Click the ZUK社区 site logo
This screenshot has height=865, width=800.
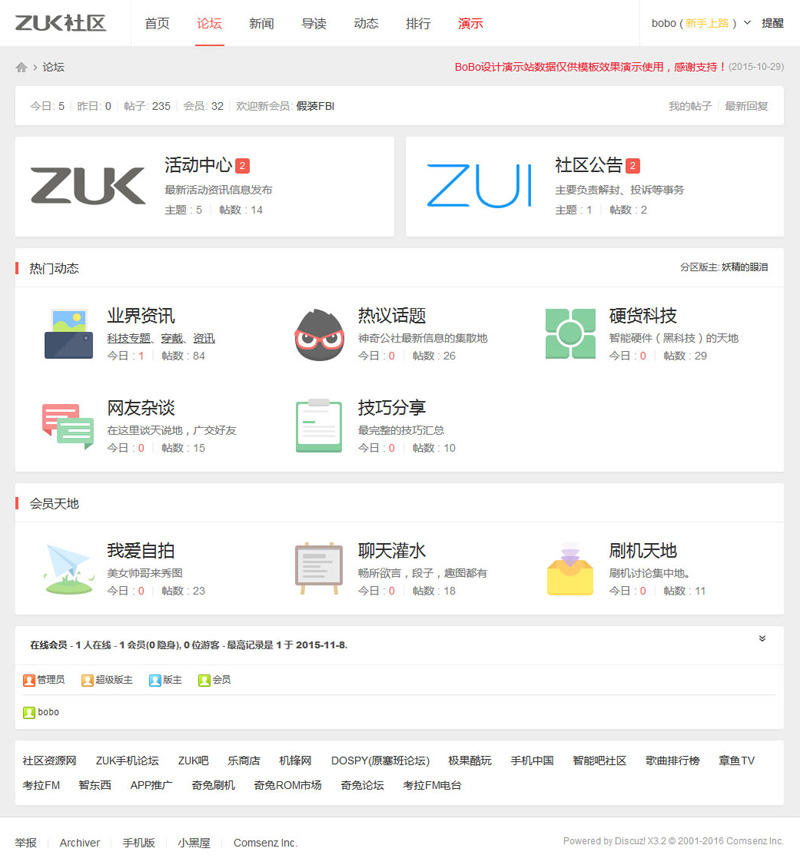[x=61, y=23]
